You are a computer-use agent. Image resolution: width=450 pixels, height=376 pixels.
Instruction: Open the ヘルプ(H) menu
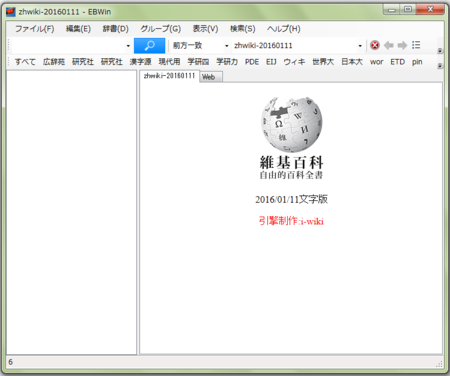point(283,29)
